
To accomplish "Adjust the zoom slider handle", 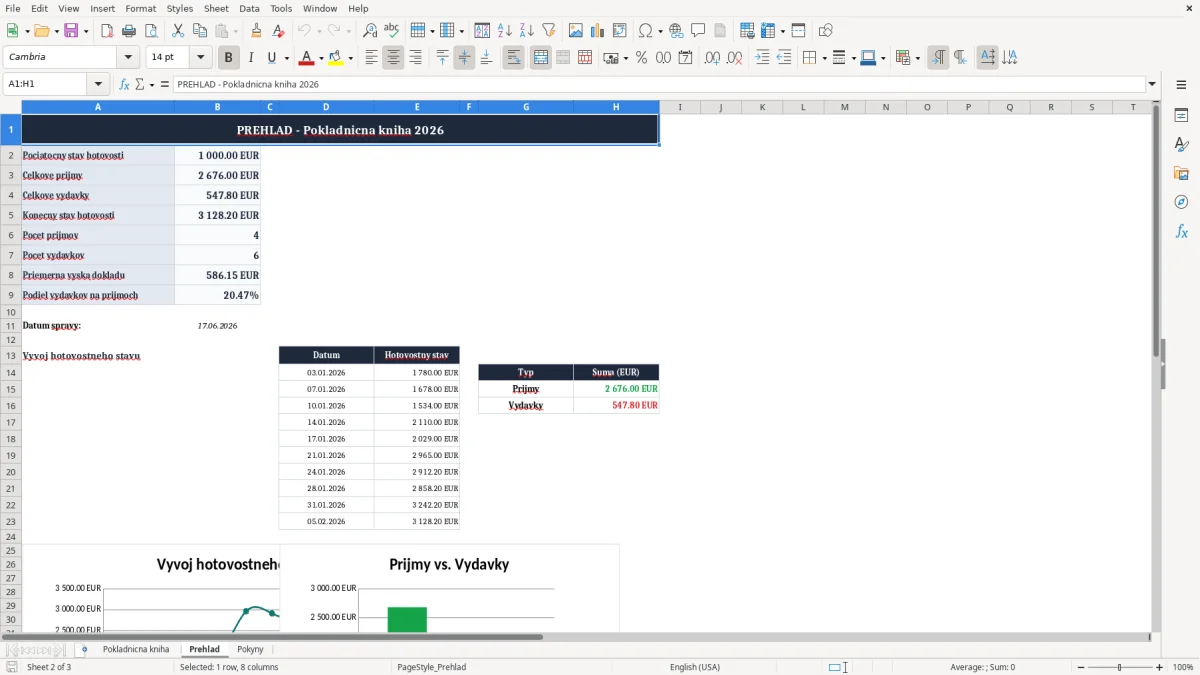I will tap(1120, 667).
